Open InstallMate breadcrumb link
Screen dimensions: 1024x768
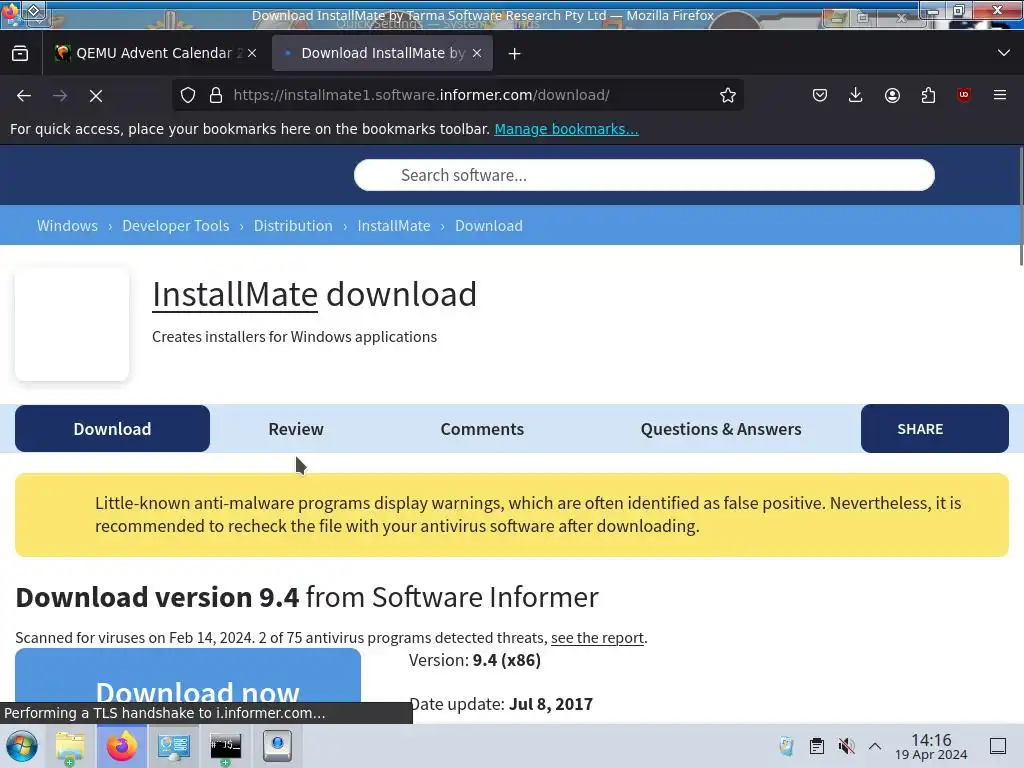click(394, 225)
